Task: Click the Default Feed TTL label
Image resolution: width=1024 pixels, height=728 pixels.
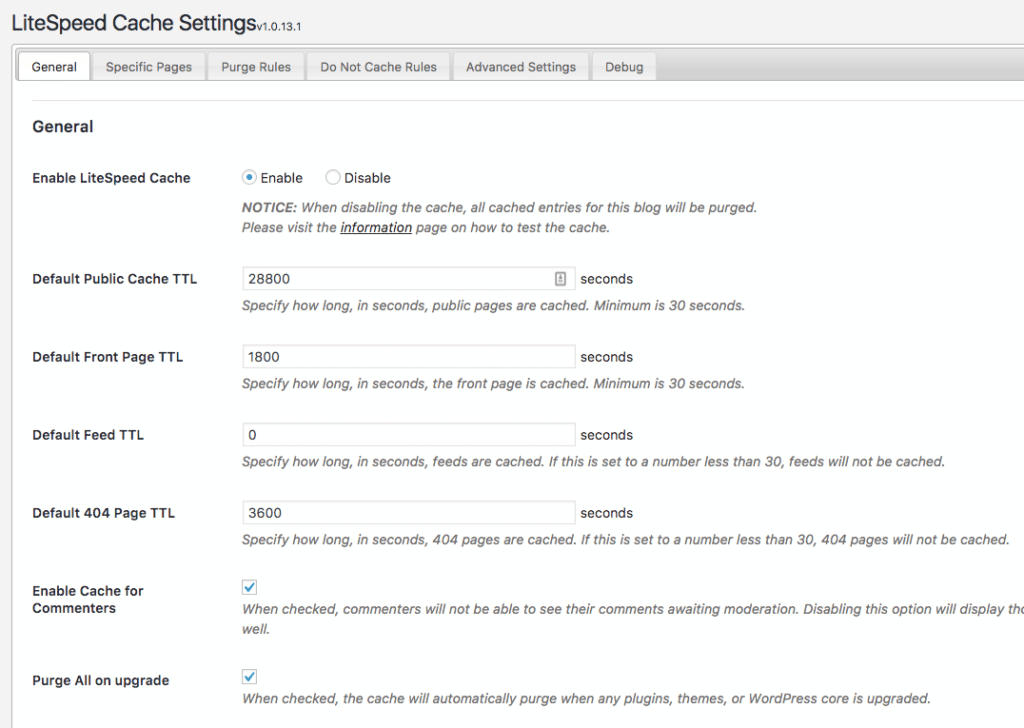Action: pos(88,435)
